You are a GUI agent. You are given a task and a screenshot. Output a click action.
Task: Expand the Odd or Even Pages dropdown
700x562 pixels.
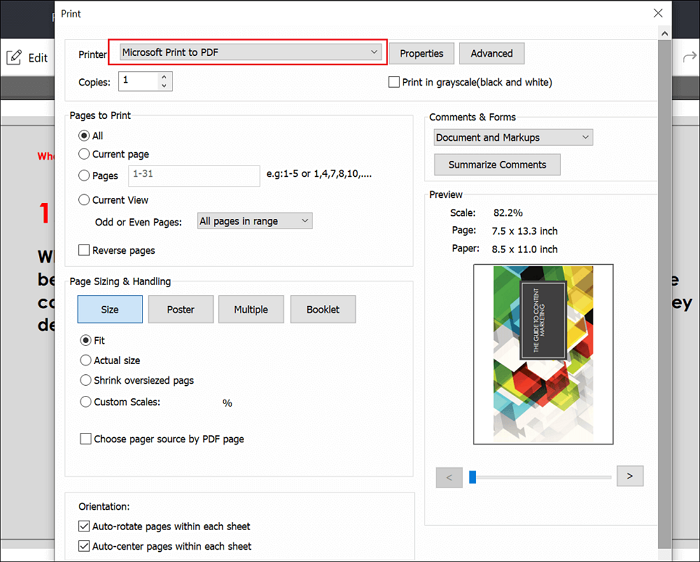pyautogui.click(x=255, y=221)
